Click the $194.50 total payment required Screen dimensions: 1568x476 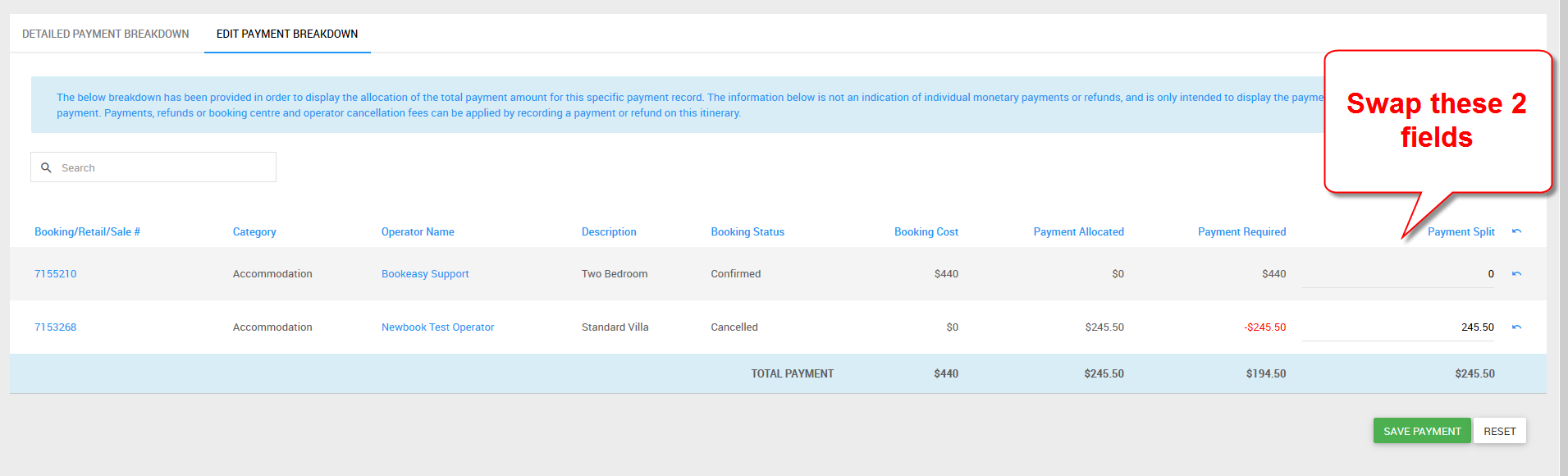click(x=1266, y=373)
